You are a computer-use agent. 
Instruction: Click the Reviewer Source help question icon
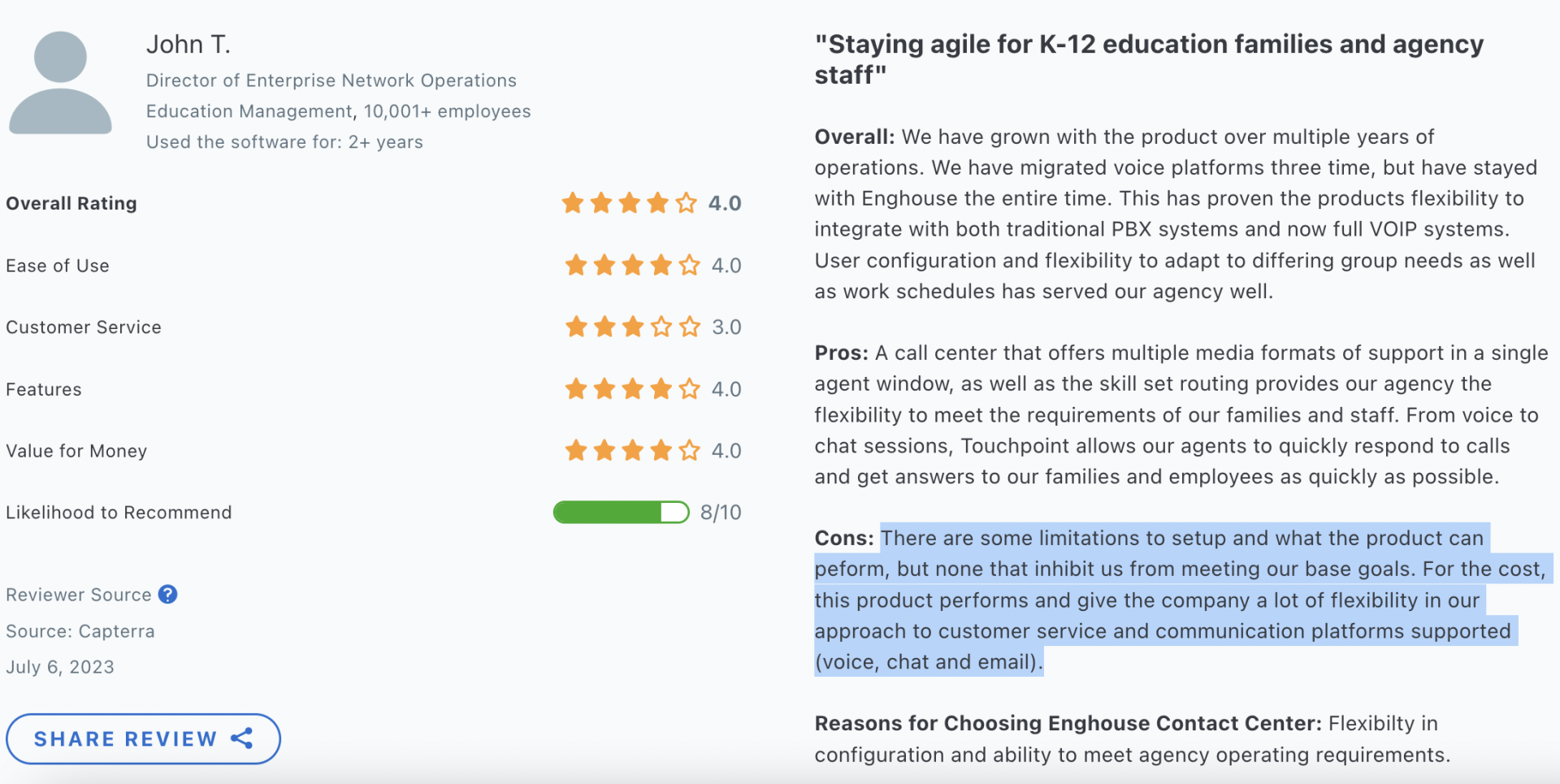pos(168,595)
